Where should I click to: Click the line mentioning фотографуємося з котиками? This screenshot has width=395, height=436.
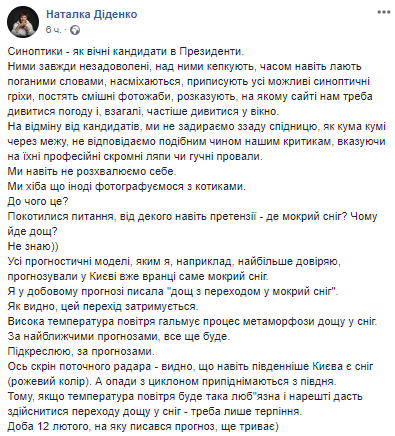[126, 187]
